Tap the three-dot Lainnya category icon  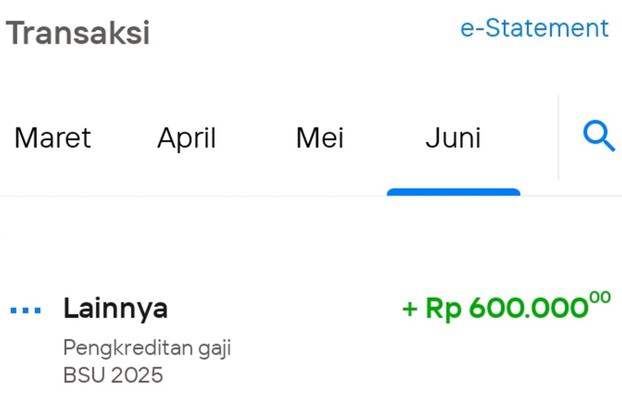[25, 310]
